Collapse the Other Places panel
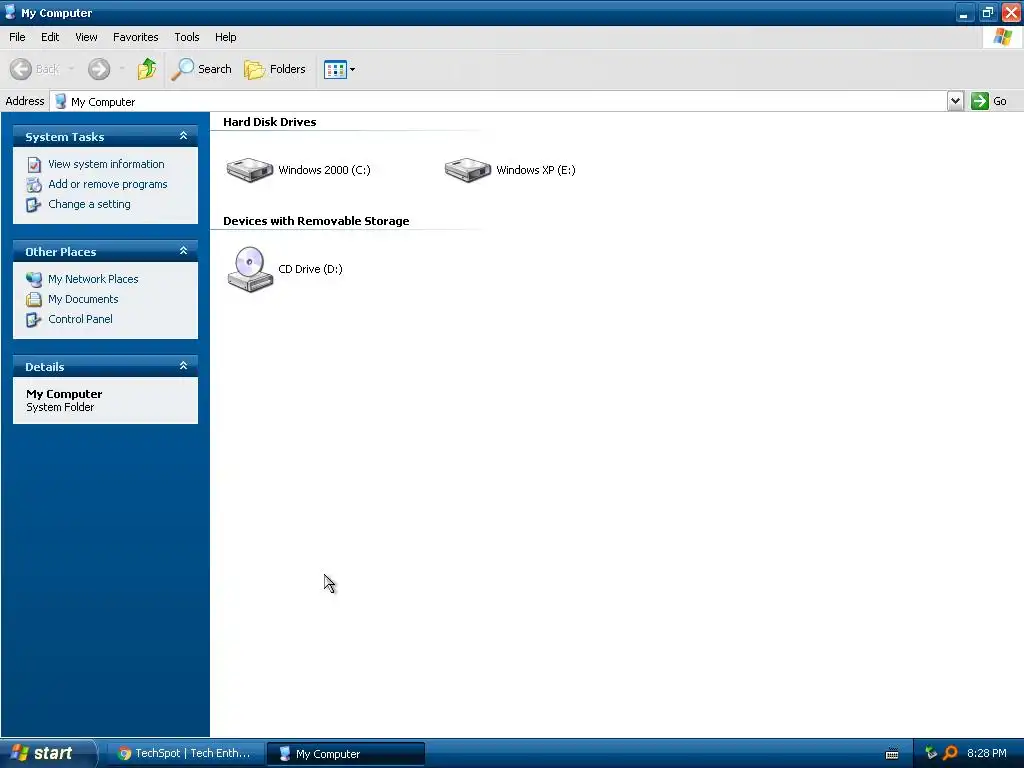This screenshot has height=768, width=1024. (x=184, y=251)
